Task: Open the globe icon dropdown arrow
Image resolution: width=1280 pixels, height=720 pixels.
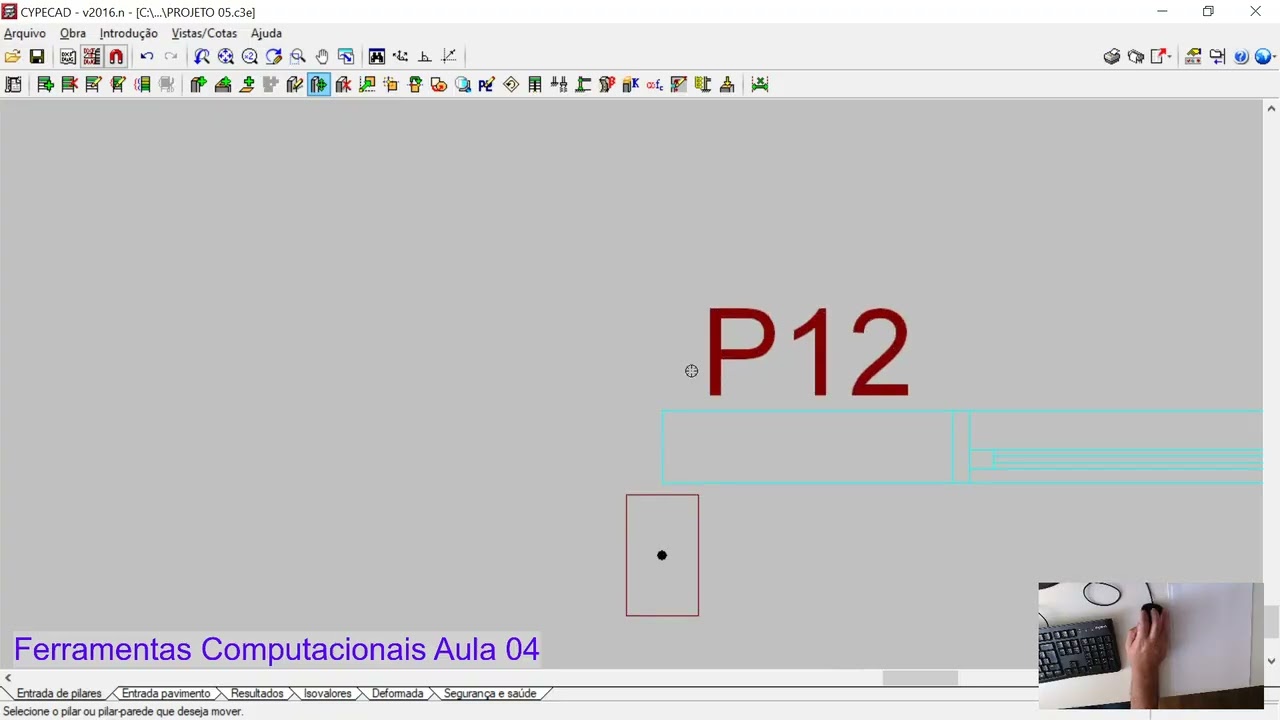Action: pyautogui.click(x=1274, y=57)
